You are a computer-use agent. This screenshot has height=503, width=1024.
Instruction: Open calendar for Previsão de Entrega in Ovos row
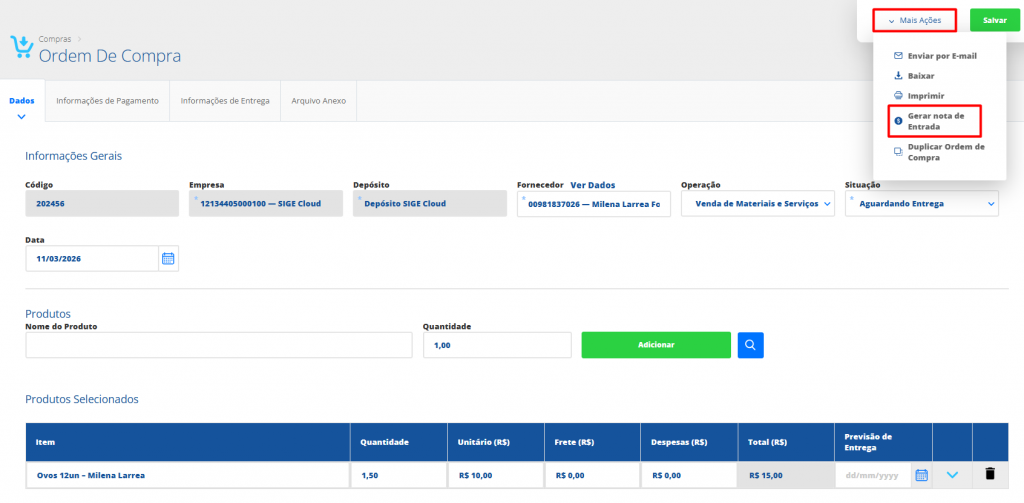(921, 475)
